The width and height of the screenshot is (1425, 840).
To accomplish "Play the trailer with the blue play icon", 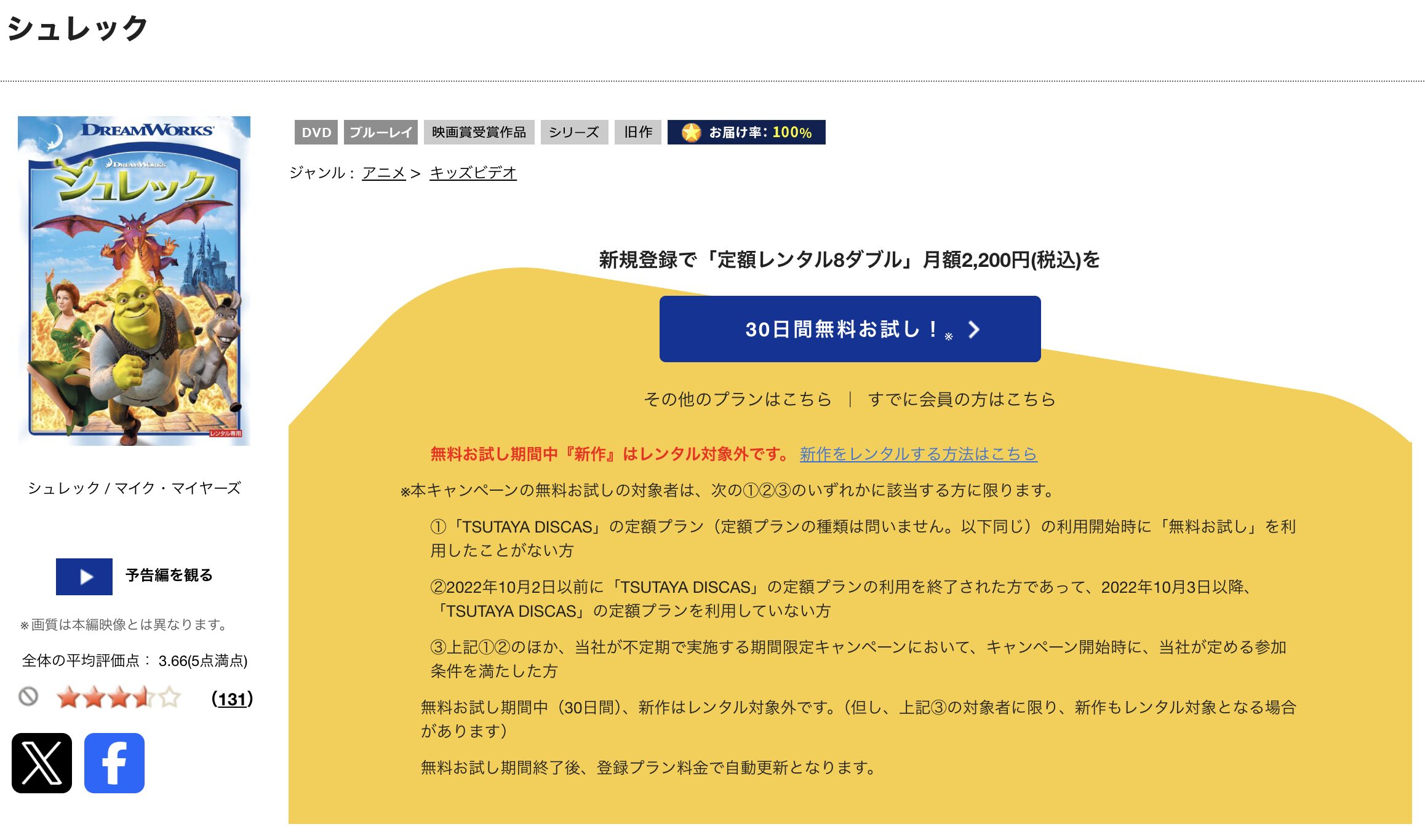I will [84, 576].
